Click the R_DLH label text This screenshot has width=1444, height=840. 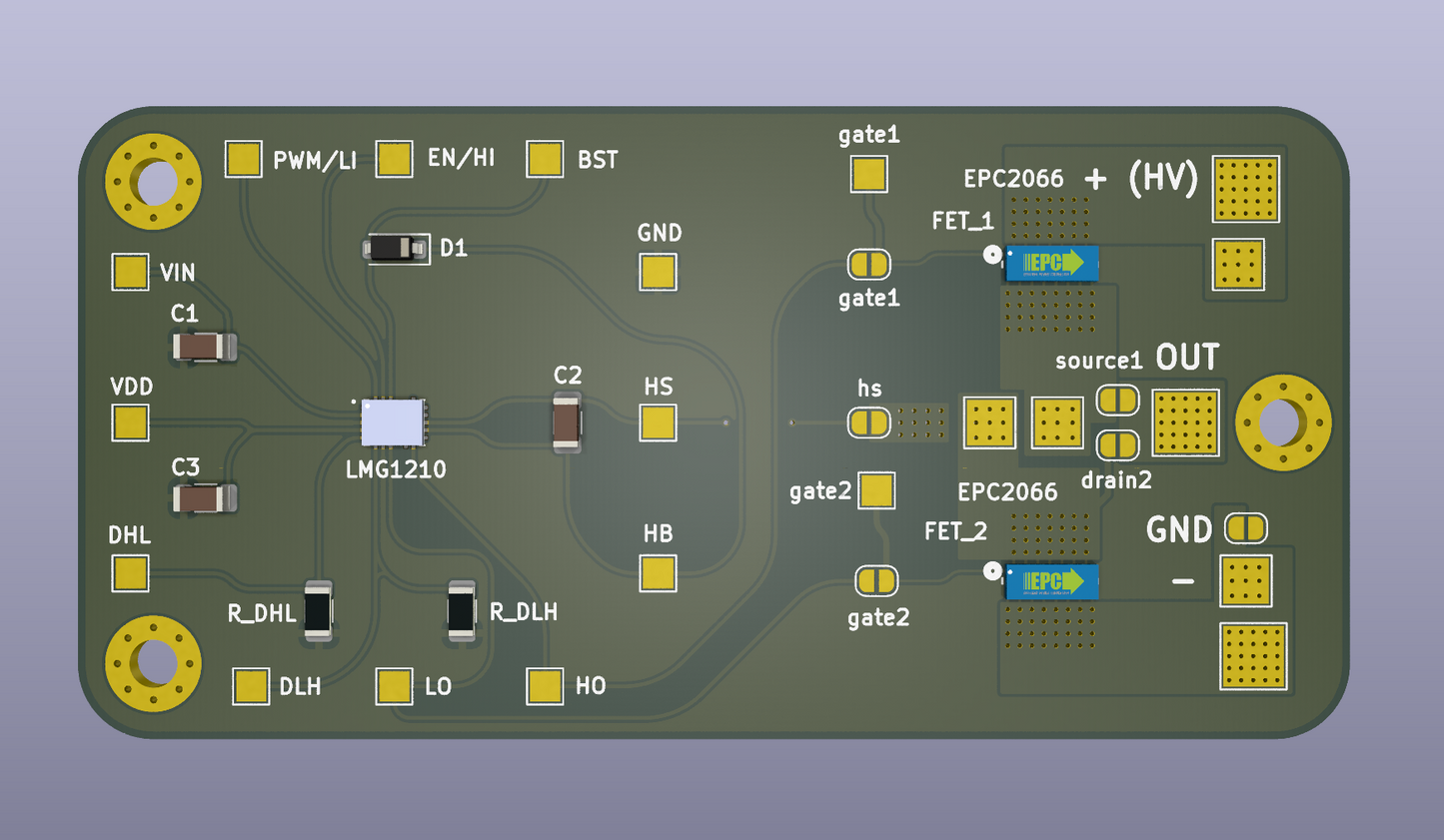click(523, 611)
